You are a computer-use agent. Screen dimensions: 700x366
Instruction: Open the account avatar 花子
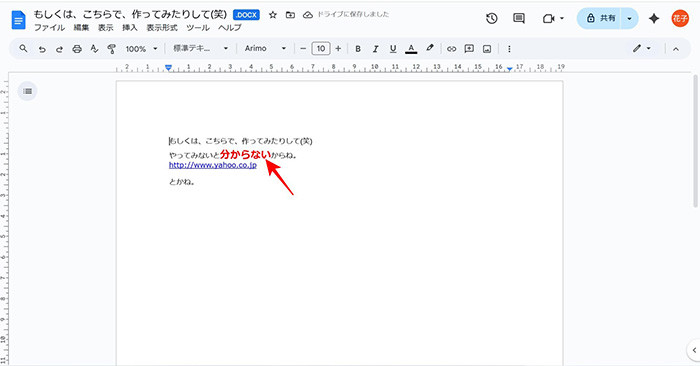tap(680, 18)
